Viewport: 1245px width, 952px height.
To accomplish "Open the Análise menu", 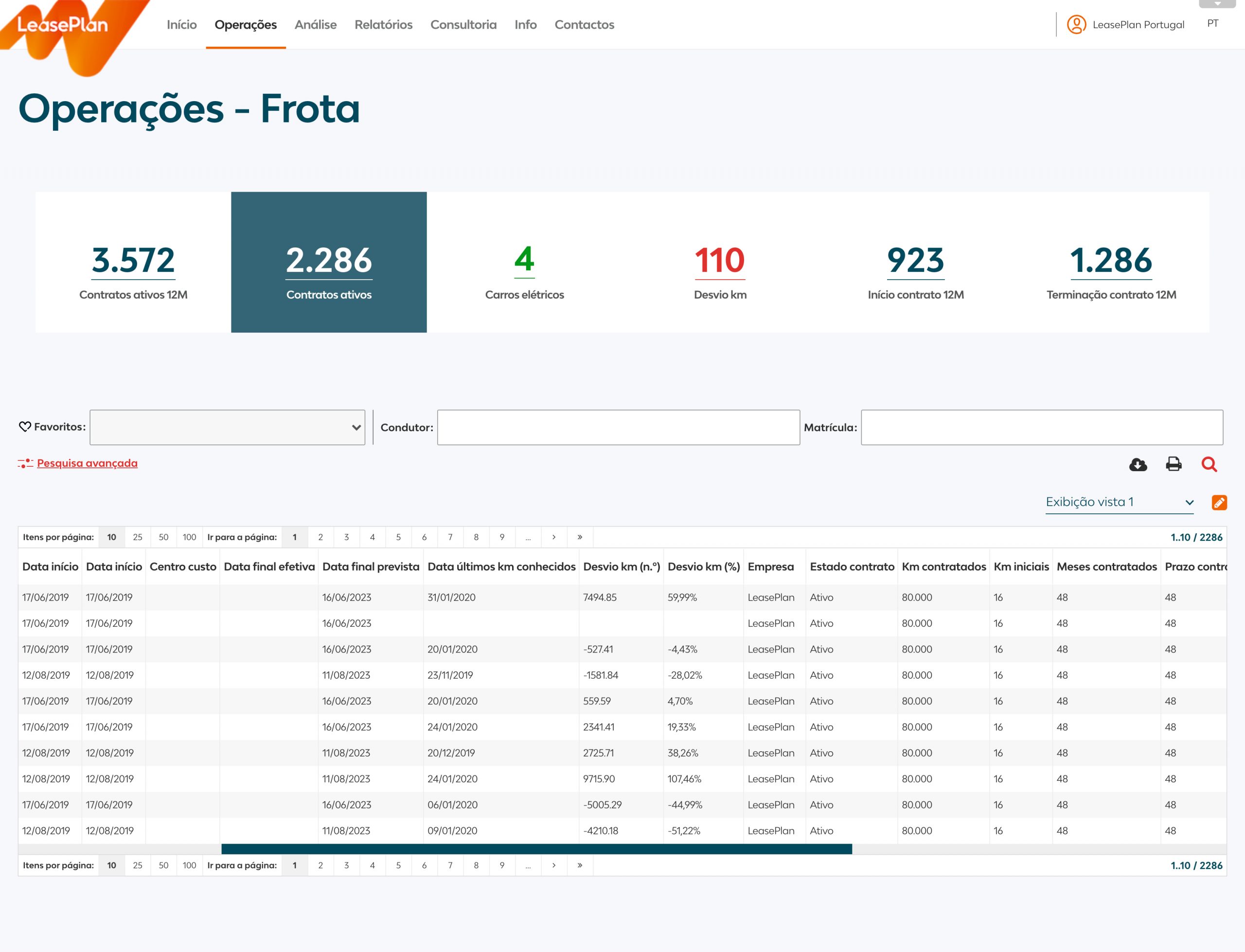I will point(315,24).
